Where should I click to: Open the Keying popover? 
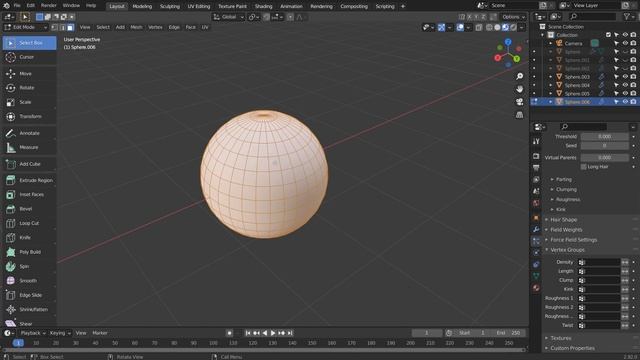pyautogui.click(x=60, y=333)
